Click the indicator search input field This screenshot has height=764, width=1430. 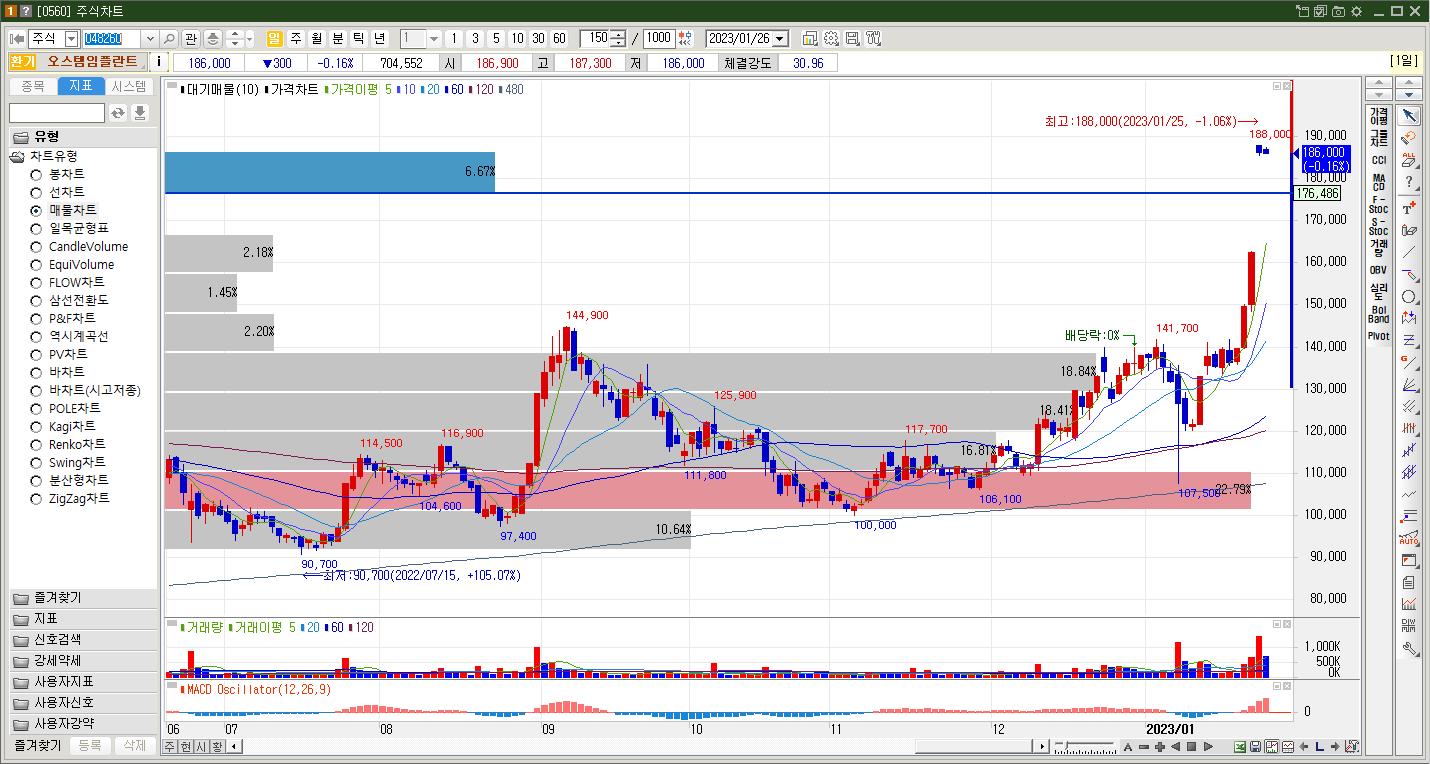(x=57, y=113)
